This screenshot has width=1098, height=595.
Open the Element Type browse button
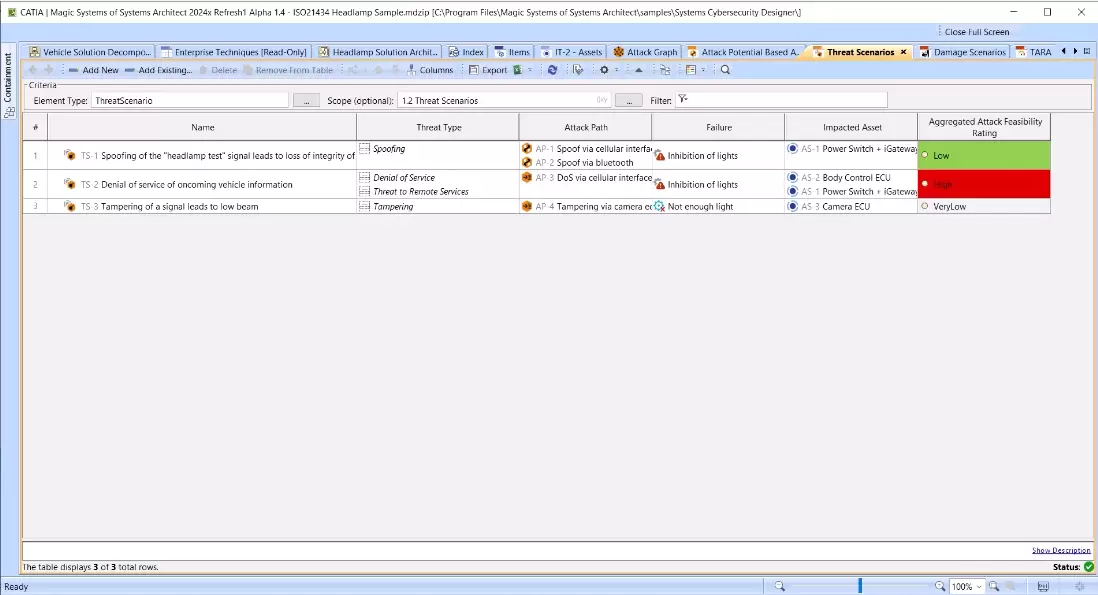(x=306, y=100)
